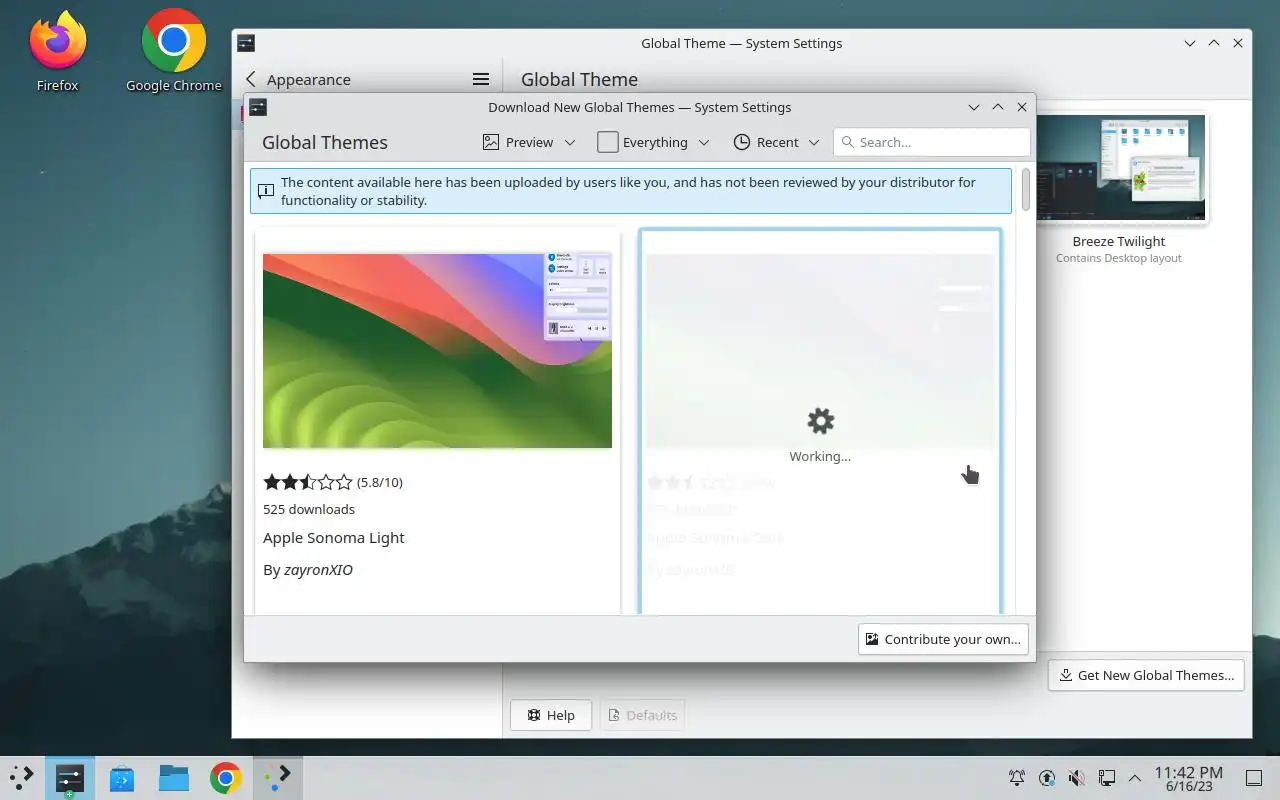Maximize the Download New Global Themes dialog

coord(998,107)
